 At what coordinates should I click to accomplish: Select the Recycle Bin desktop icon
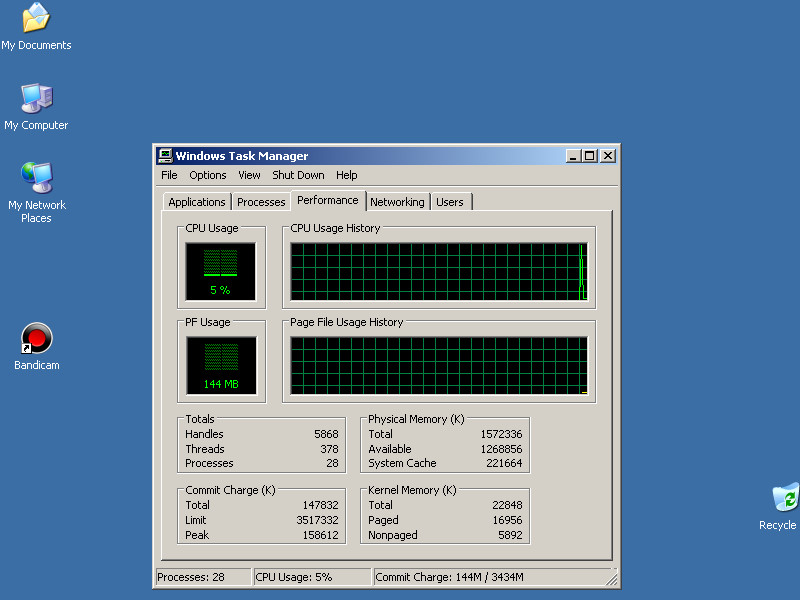point(779,507)
